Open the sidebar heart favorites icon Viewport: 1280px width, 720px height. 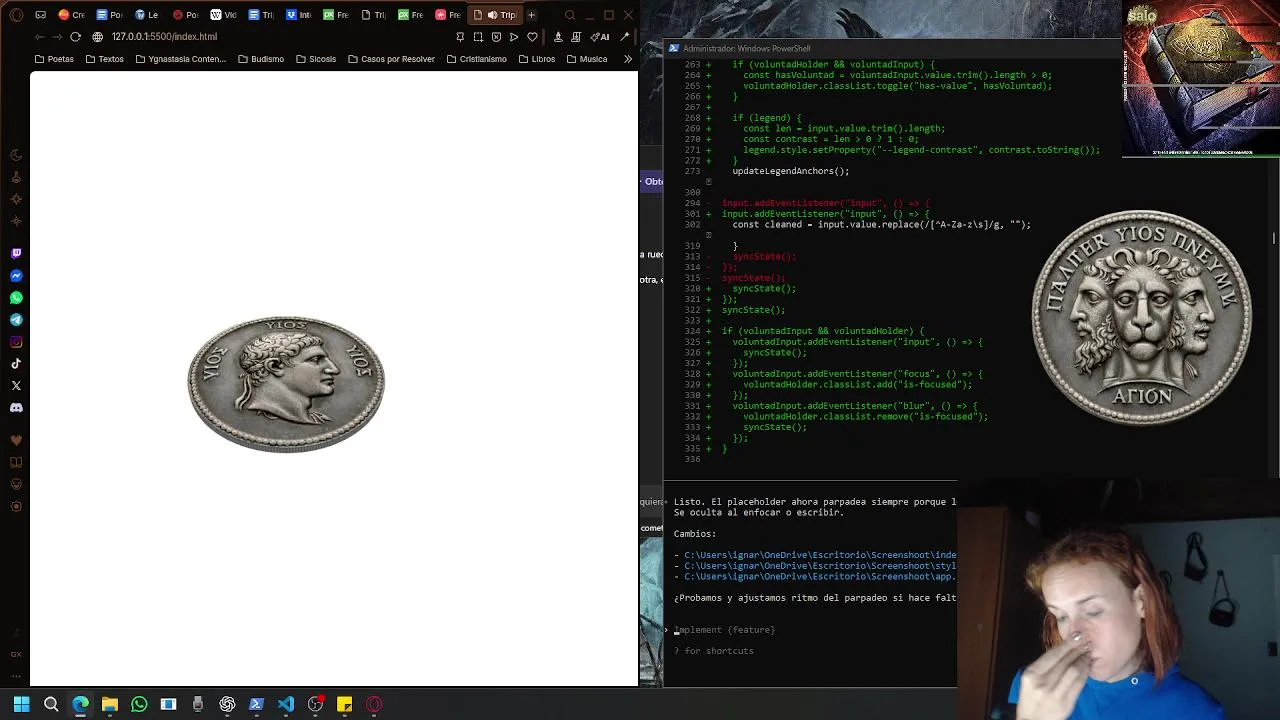[16, 440]
